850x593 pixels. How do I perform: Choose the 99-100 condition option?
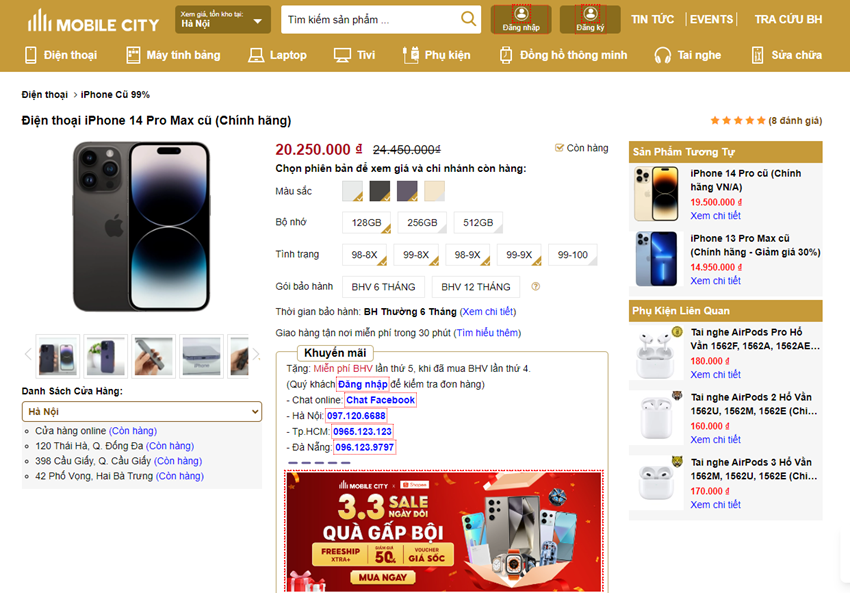pos(574,255)
